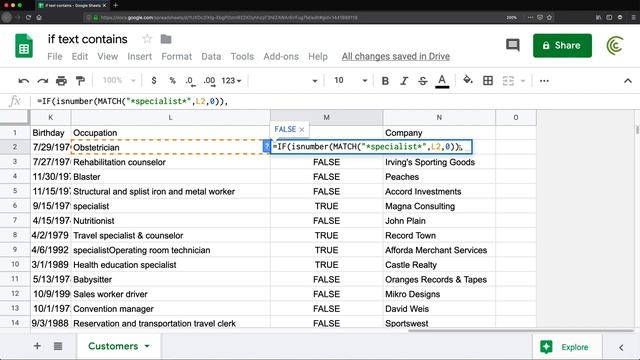Click the Undo icon
Image resolution: width=640 pixels, height=360 pixels.
[x=24, y=81]
